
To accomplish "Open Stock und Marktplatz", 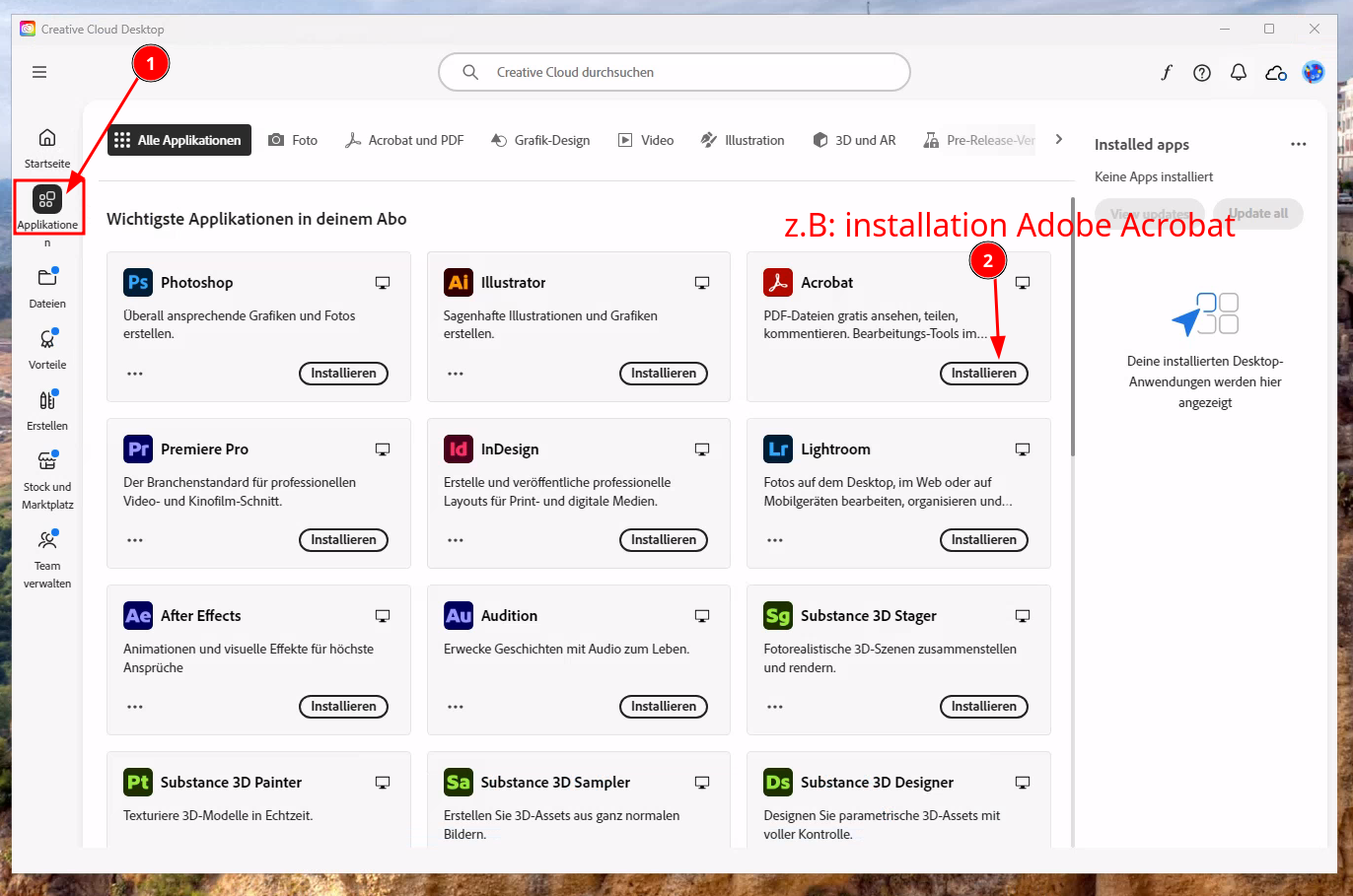I will [x=46, y=461].
